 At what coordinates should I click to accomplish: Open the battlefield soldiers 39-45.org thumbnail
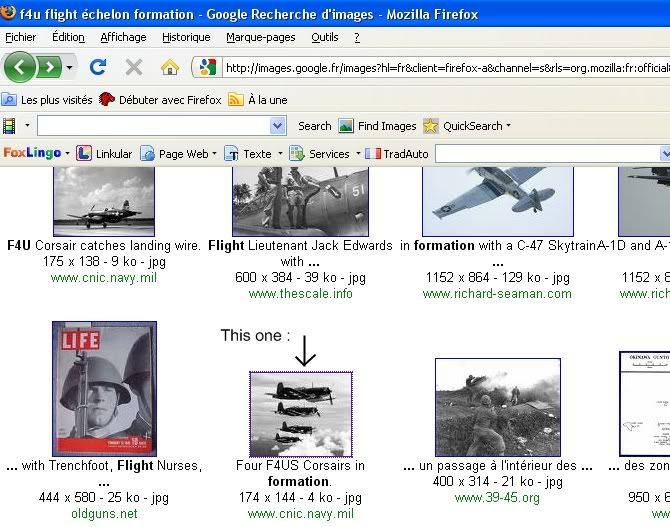click(498, 407)
